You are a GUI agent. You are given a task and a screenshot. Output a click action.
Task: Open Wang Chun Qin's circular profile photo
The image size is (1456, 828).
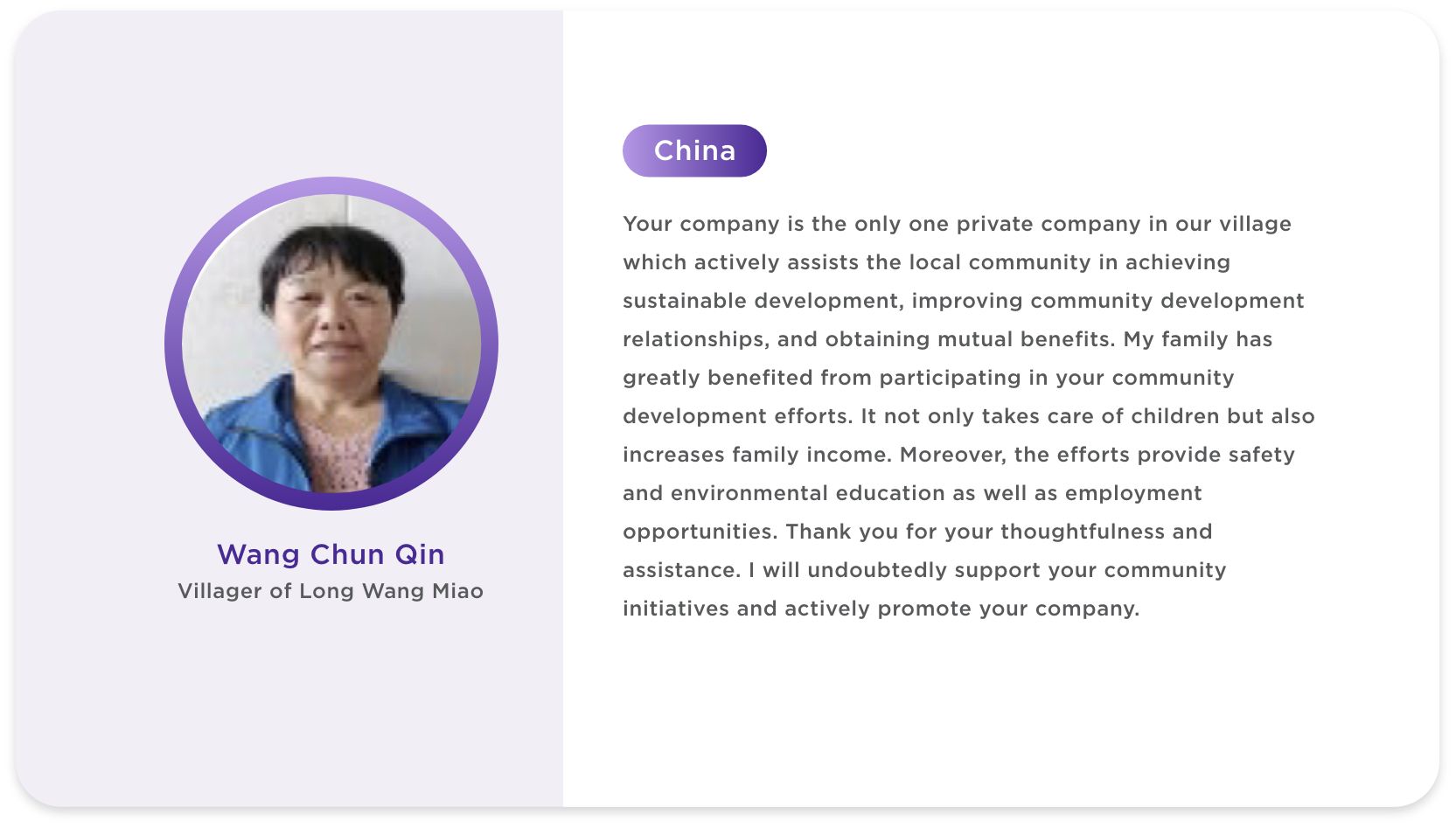click(331, 343)
